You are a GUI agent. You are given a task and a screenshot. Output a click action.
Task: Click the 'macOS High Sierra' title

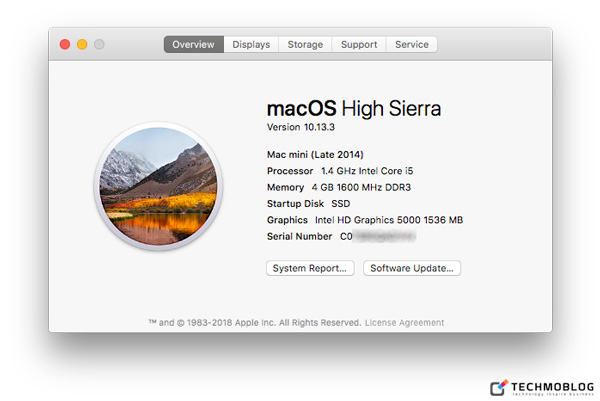coord(354,108)
